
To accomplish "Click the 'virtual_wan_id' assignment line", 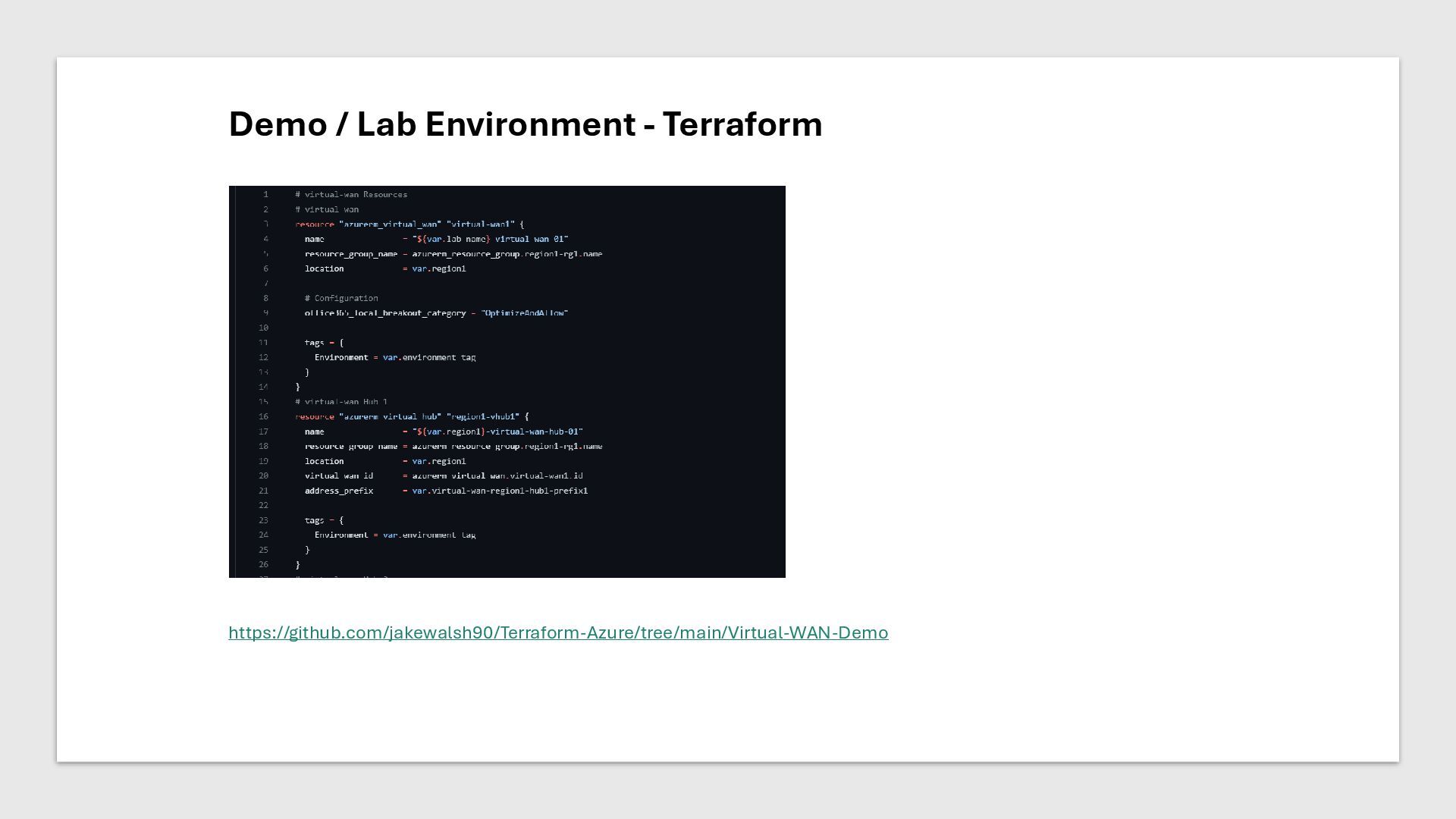I will pyautogui.click(x=444, y=475).
